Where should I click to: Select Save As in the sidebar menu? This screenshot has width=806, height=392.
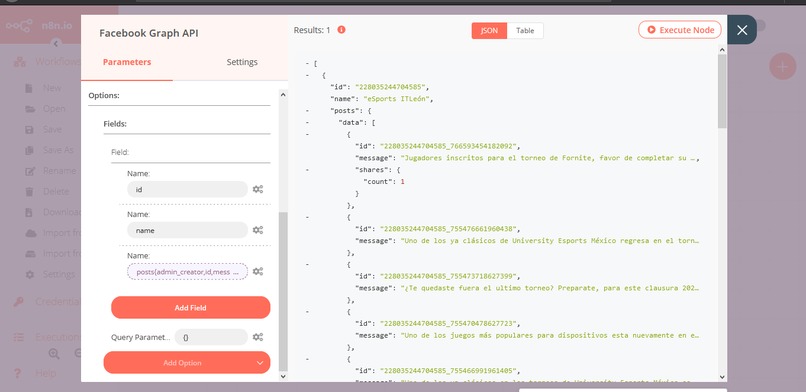[x=58, y=150]
